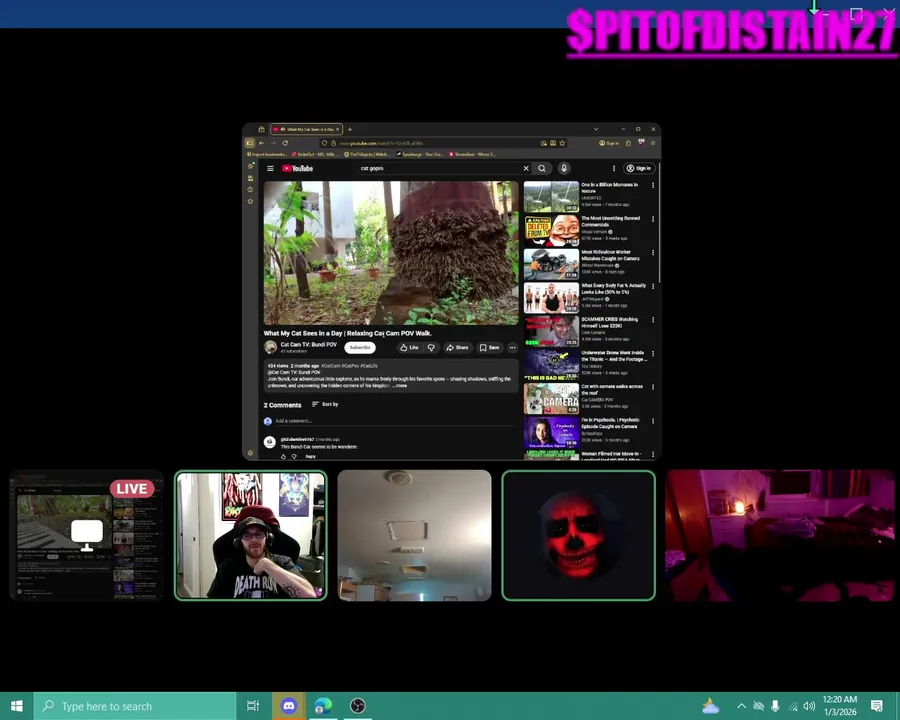Reply to the 'This Bundi Cat' comment

click(x=311, y=456)
